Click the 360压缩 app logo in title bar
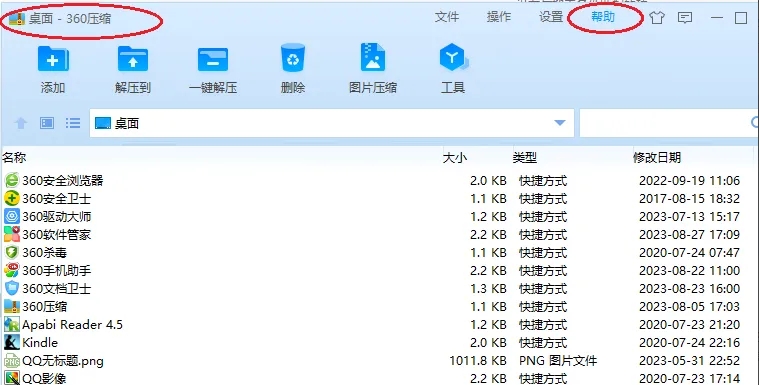This screenshot has height=385, width=759. [17, 18]
